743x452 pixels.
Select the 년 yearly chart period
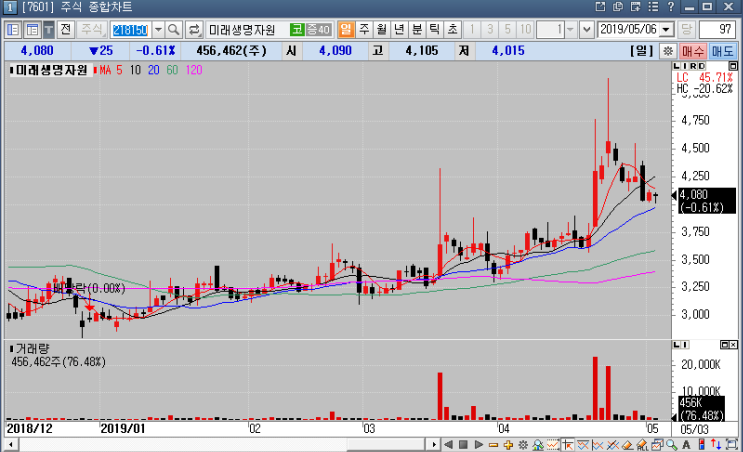[399, 29]
